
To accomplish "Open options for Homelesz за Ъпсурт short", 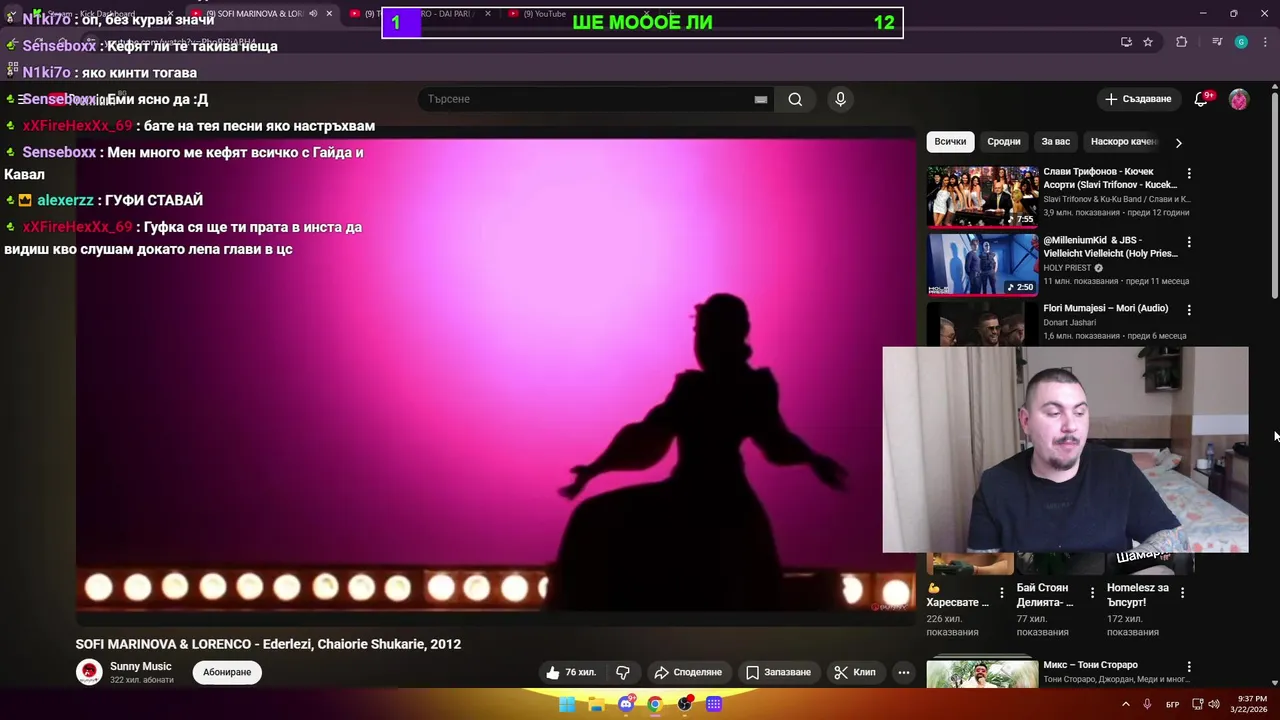I will pyautogui.click(x=1182, y=593).
